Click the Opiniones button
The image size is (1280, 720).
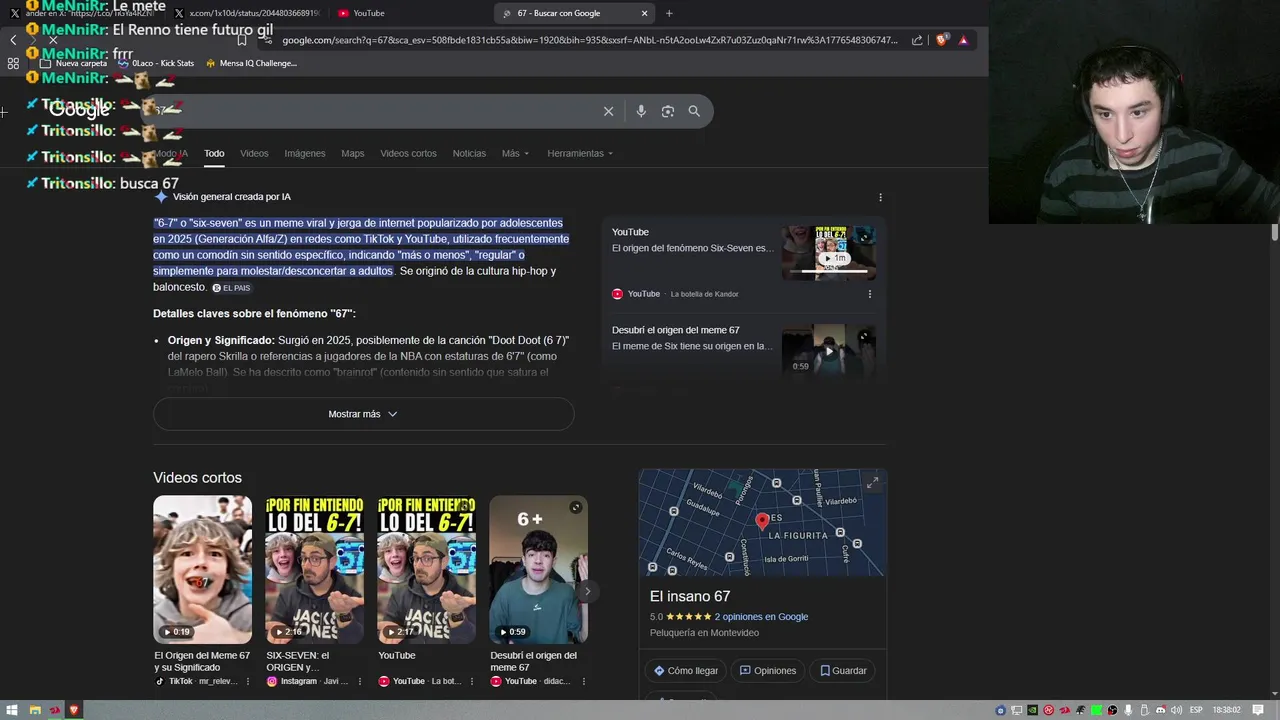768,671
